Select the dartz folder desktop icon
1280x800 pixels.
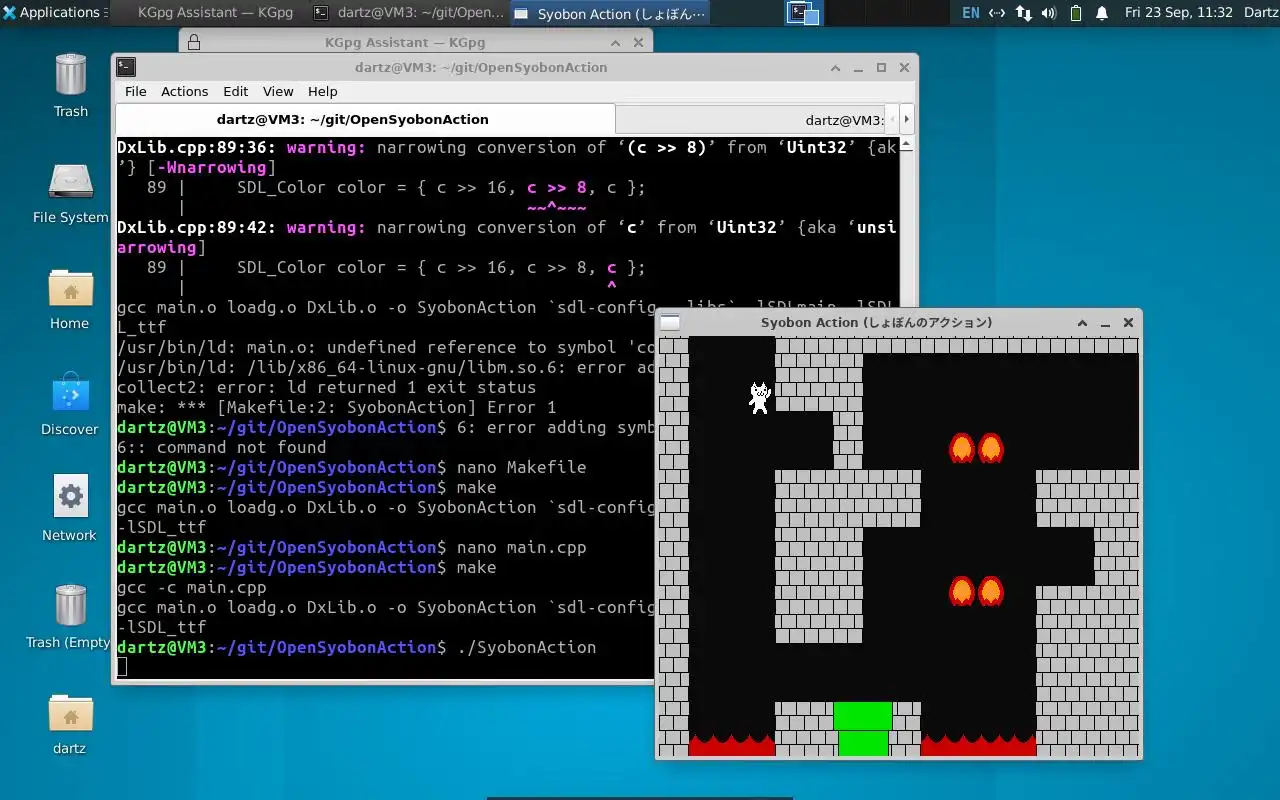(70, 723)
